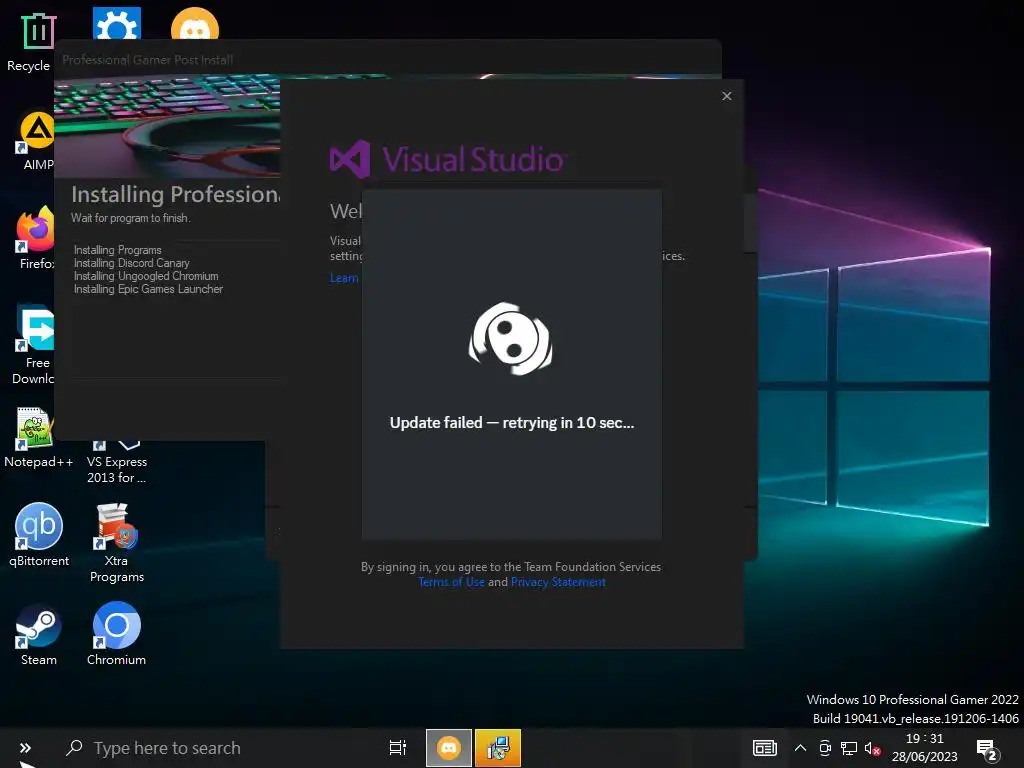Open the Privacy Statement link
The width and height of the screenshot is (1024, 768).
[558, 582]
